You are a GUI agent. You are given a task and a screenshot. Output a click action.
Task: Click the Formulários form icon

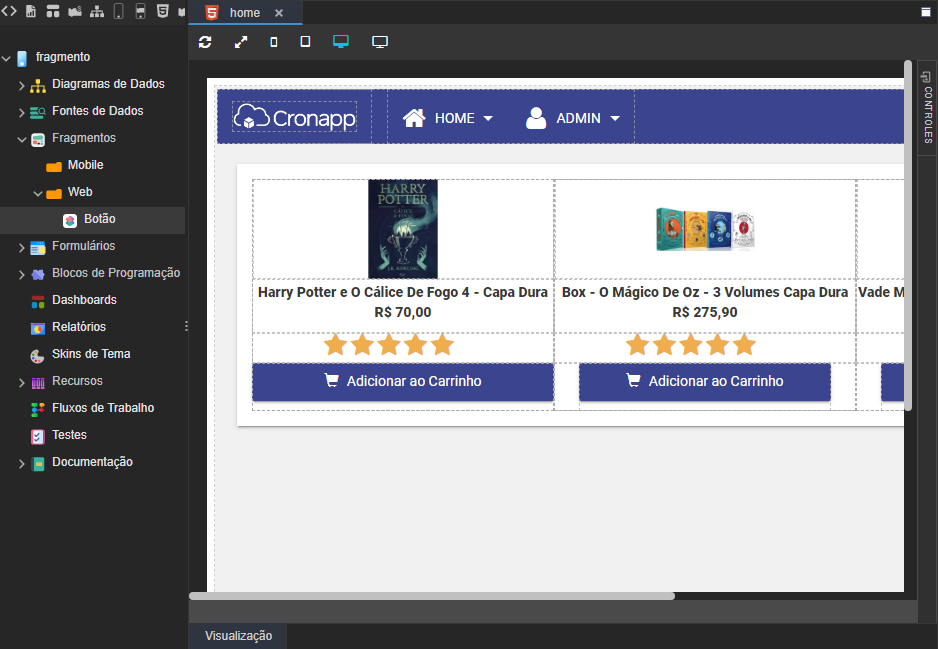(38, 248)
